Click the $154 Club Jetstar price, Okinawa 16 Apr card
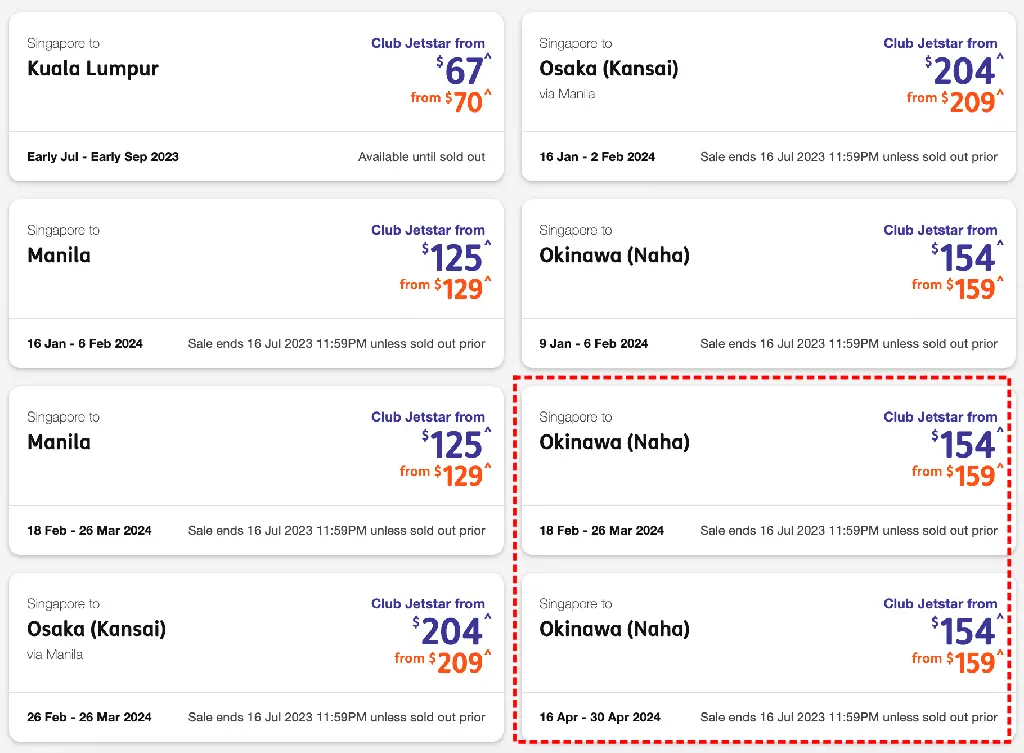This screenshot has width=1024, height=753. tap(967, 630)
